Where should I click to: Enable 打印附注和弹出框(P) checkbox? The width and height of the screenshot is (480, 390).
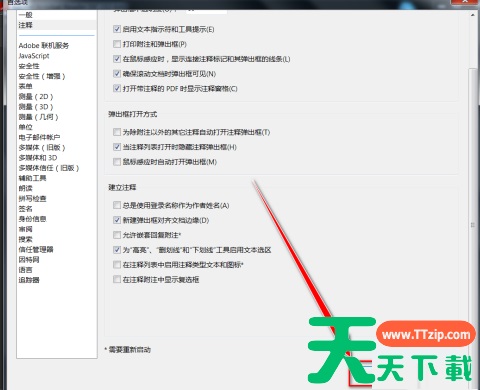pyautogui.click(x=117, y=44)
